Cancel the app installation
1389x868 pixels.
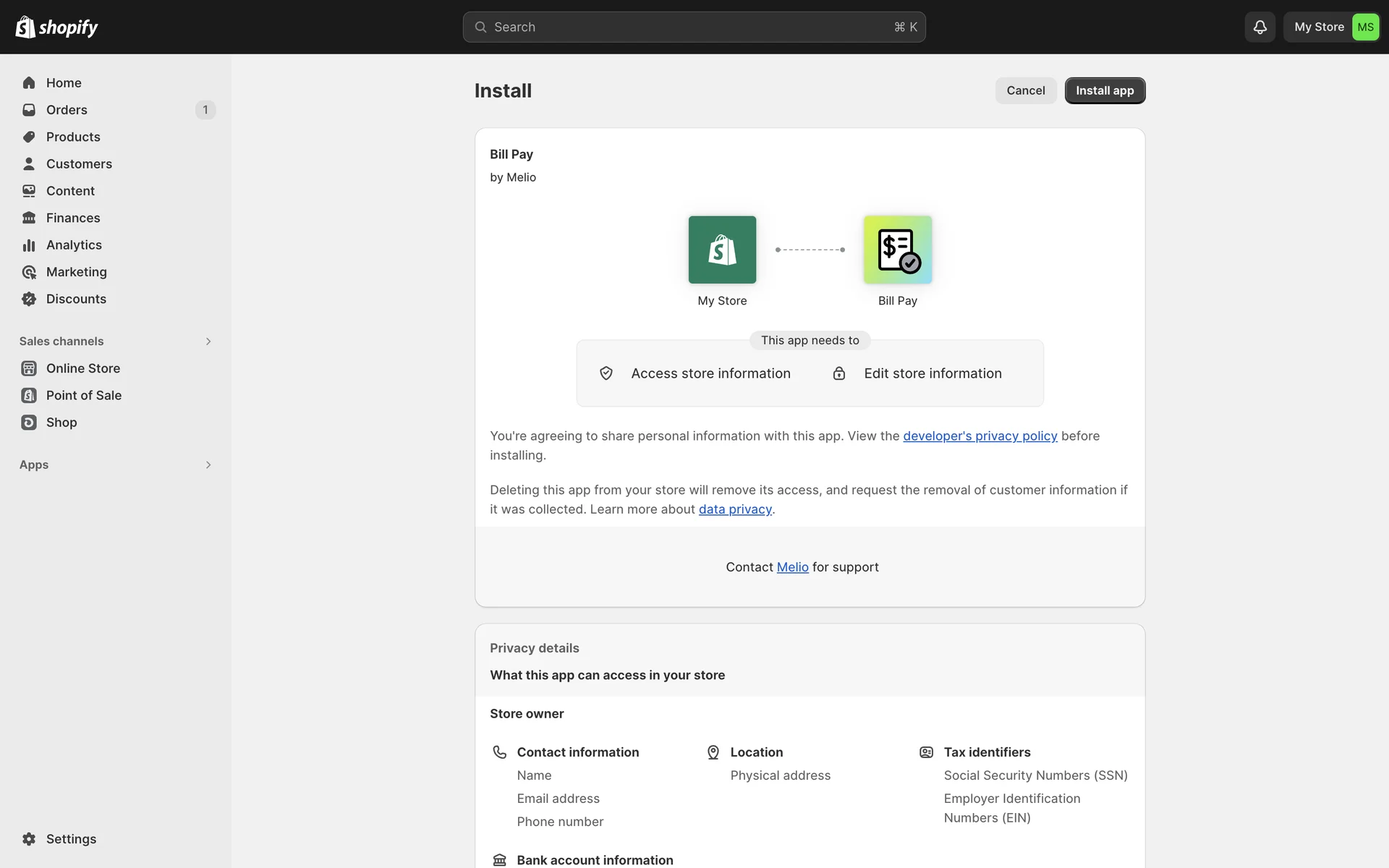point(1025,90)
